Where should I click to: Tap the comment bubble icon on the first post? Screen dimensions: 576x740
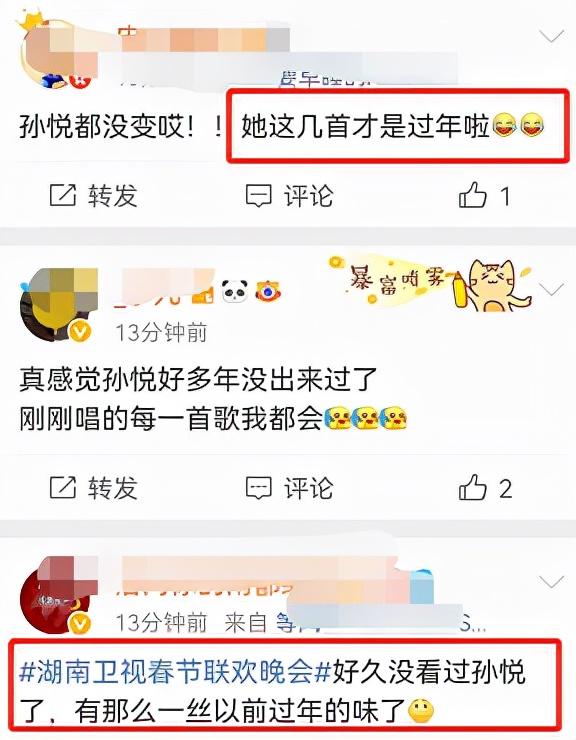click(258, 196)
